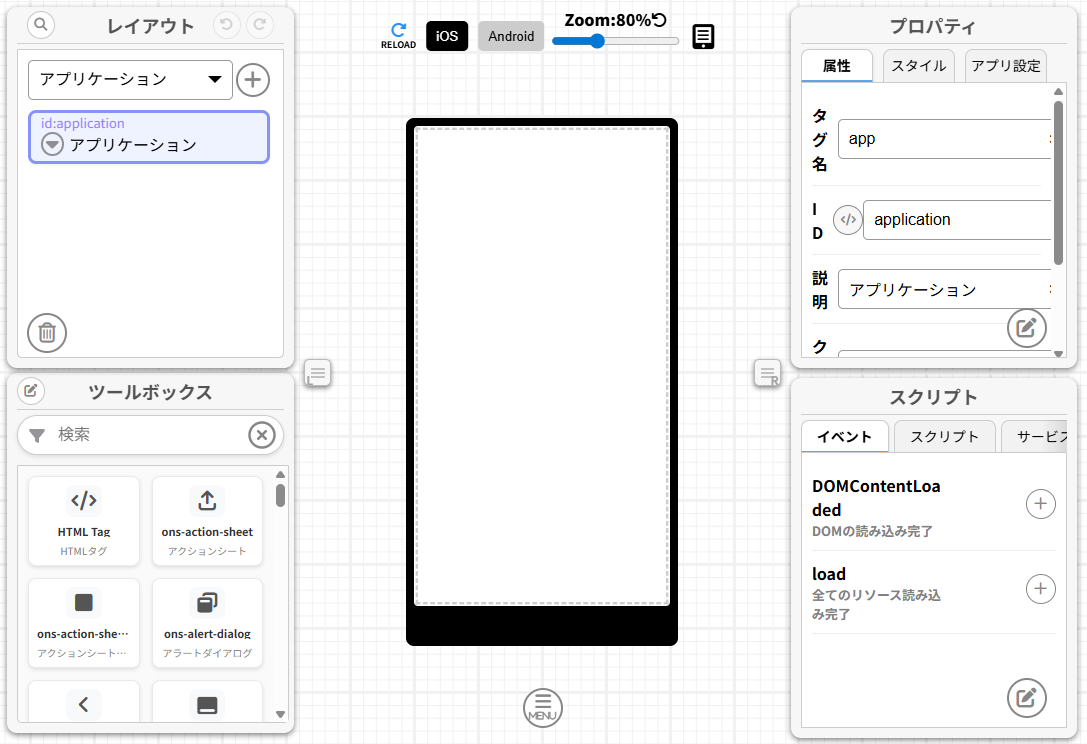Screen dimensions: 1087x744
Task: Toggle the right panel collapse handle
Action: coord(767,373)
